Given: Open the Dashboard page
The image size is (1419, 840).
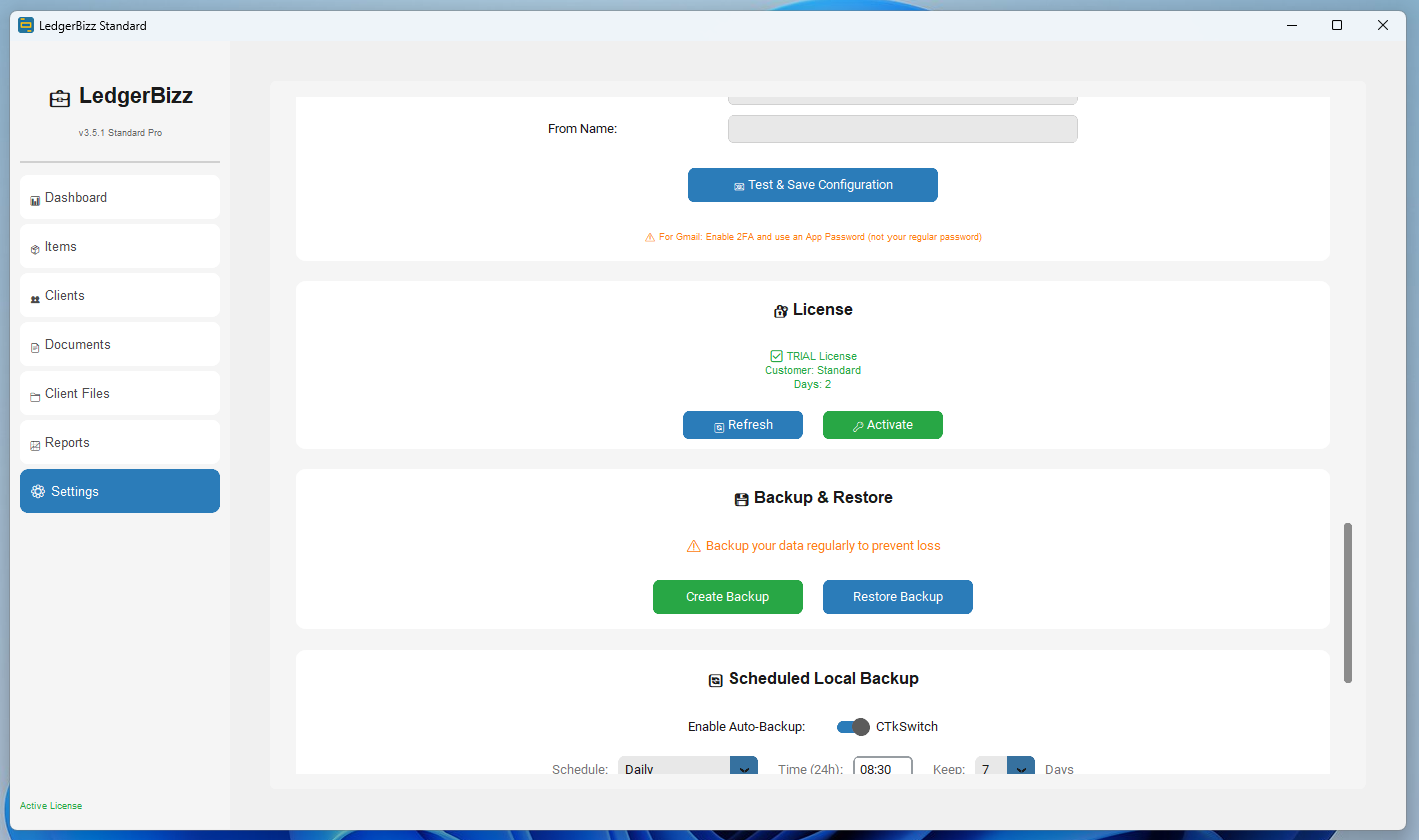Looking at the screenshot, I should click(120, 197).
